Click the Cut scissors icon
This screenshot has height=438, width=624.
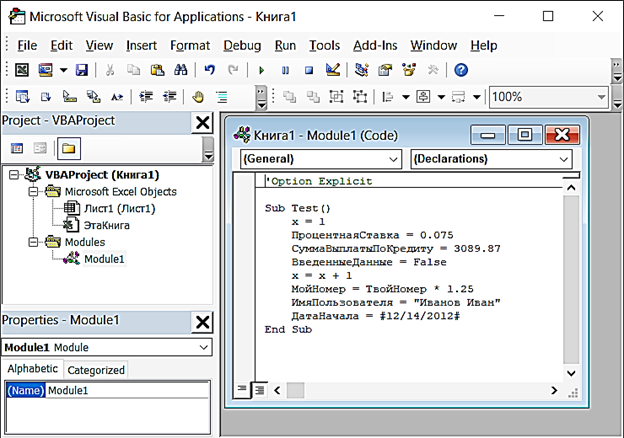click(110, 70)
